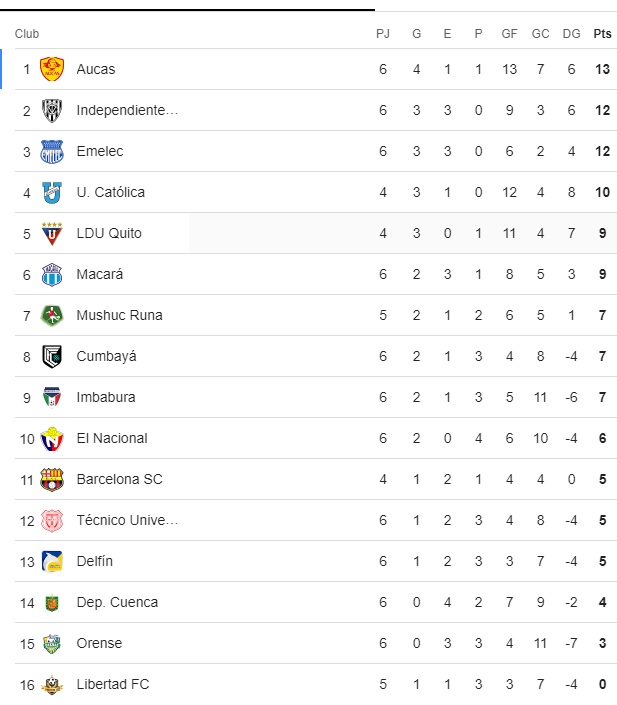The image size is (617, 705).
Task: Click the U. Católica crest icon
Action: (x=52, y=192)
